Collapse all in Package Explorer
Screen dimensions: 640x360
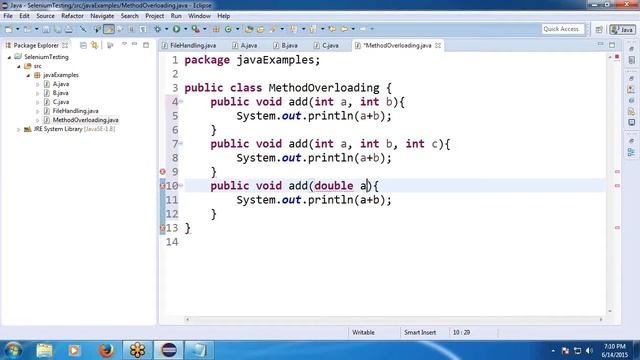[83, 45]
